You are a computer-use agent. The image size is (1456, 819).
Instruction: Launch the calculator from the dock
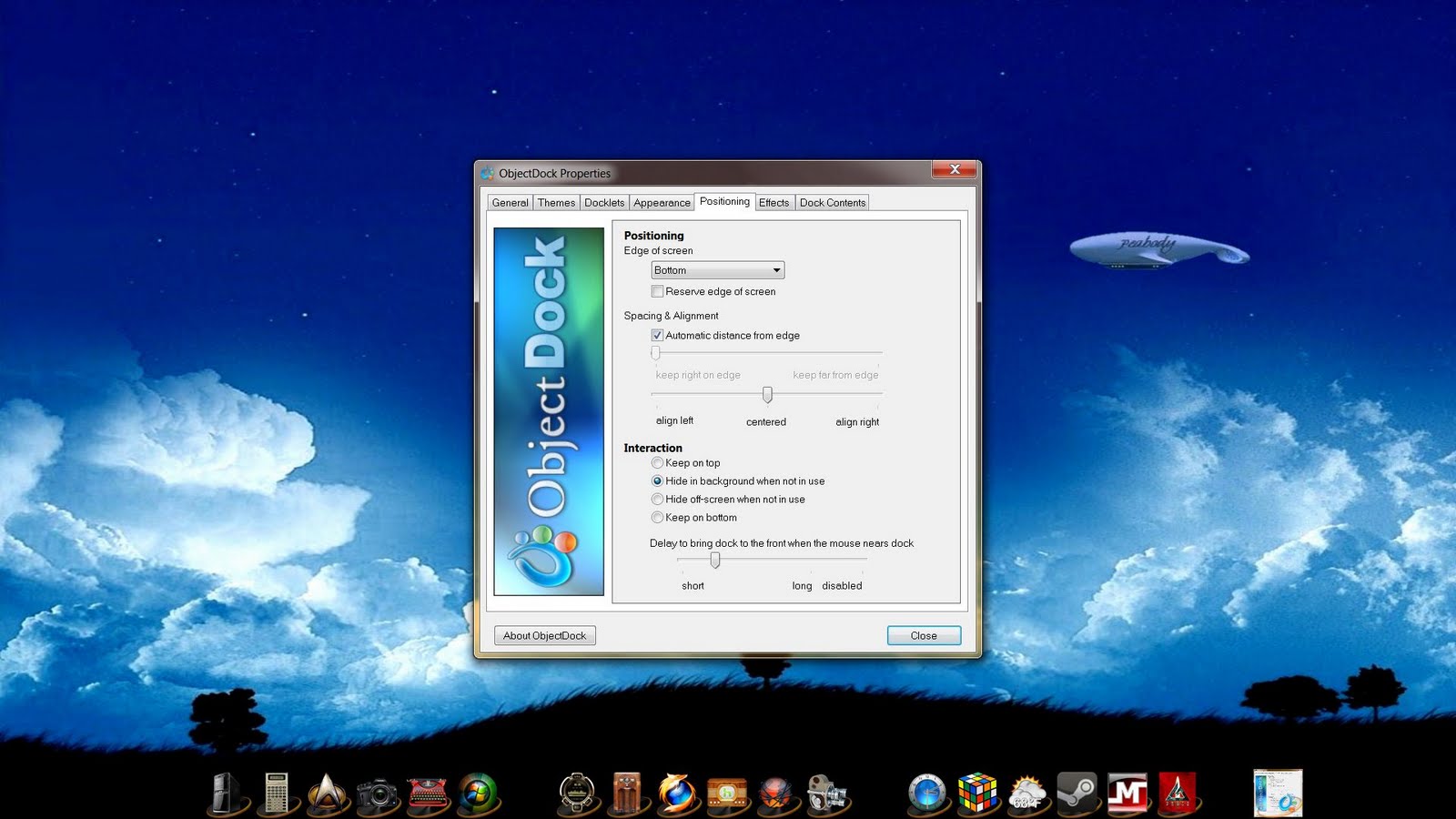click(277, 793)
